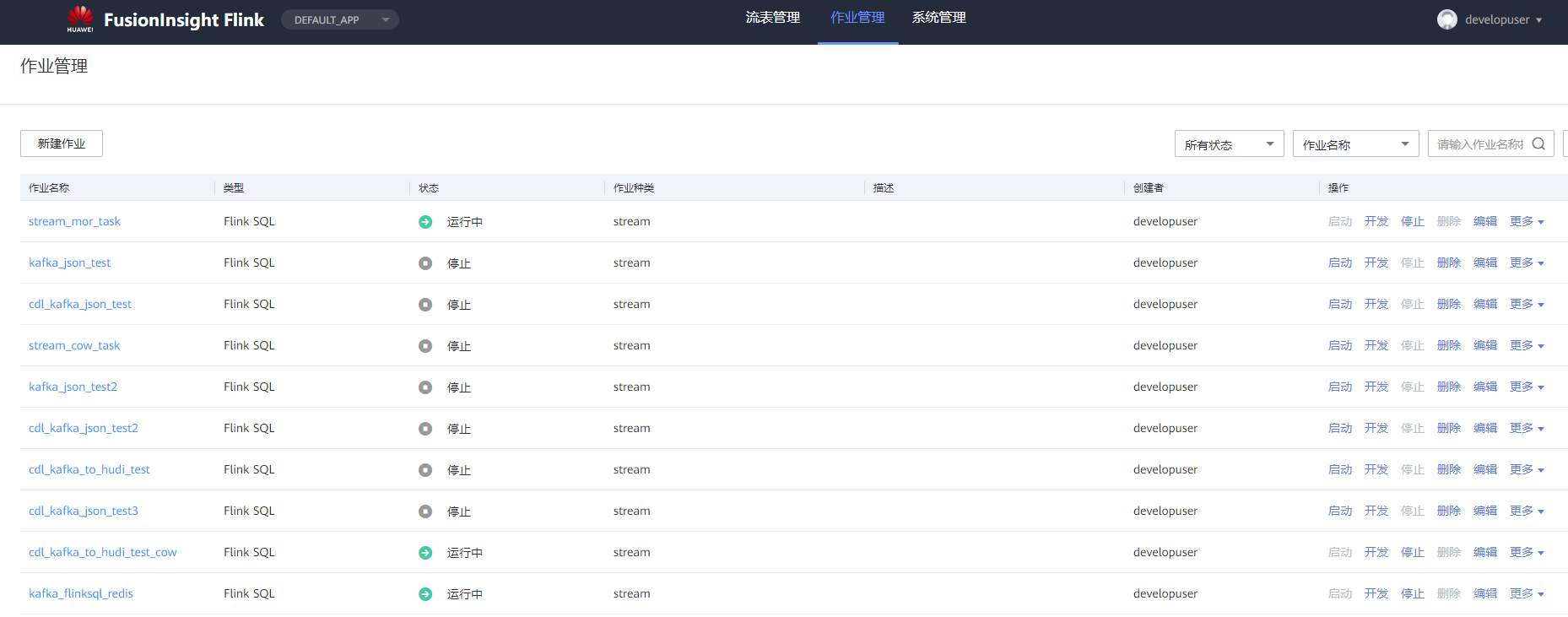Screen dimensions: 1568x617
Task: Expand 更多 menu for stream_mor_task
Action: (x=1527, y=221)
